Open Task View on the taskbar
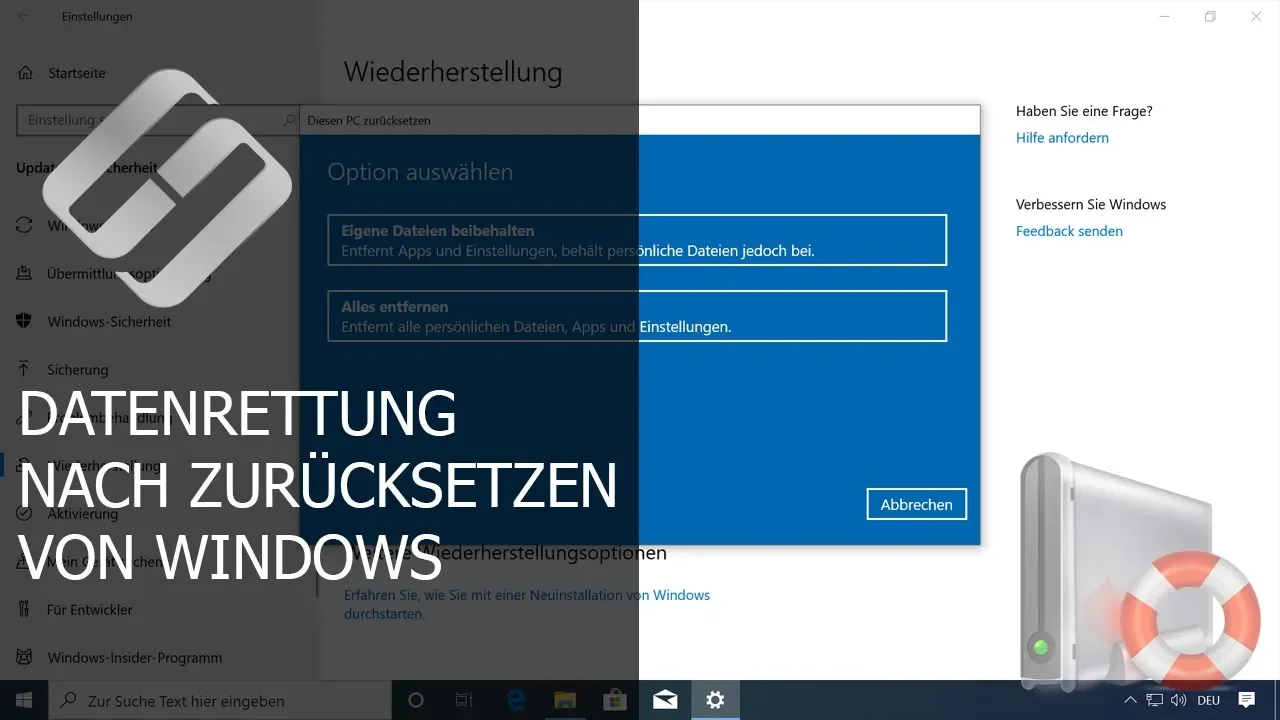Screen dimensions: 1280x720 click(464, 700)
